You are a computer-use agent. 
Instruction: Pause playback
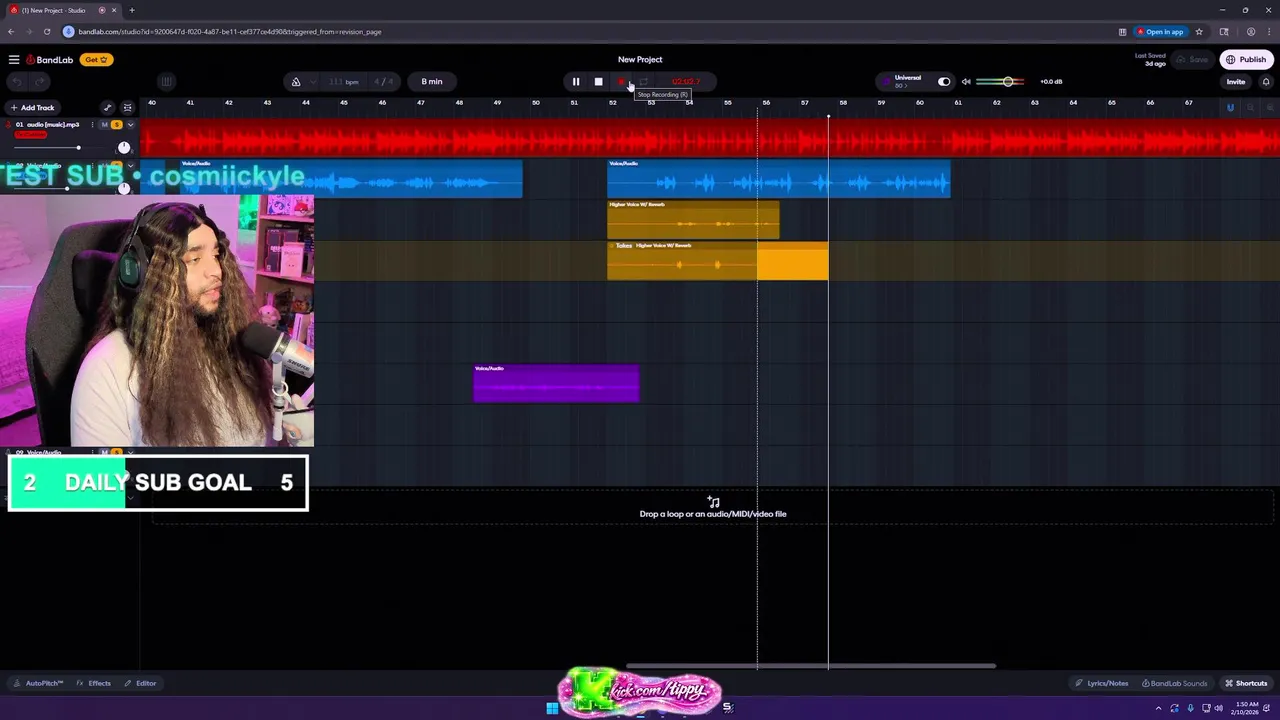click(x=576, y=82)
